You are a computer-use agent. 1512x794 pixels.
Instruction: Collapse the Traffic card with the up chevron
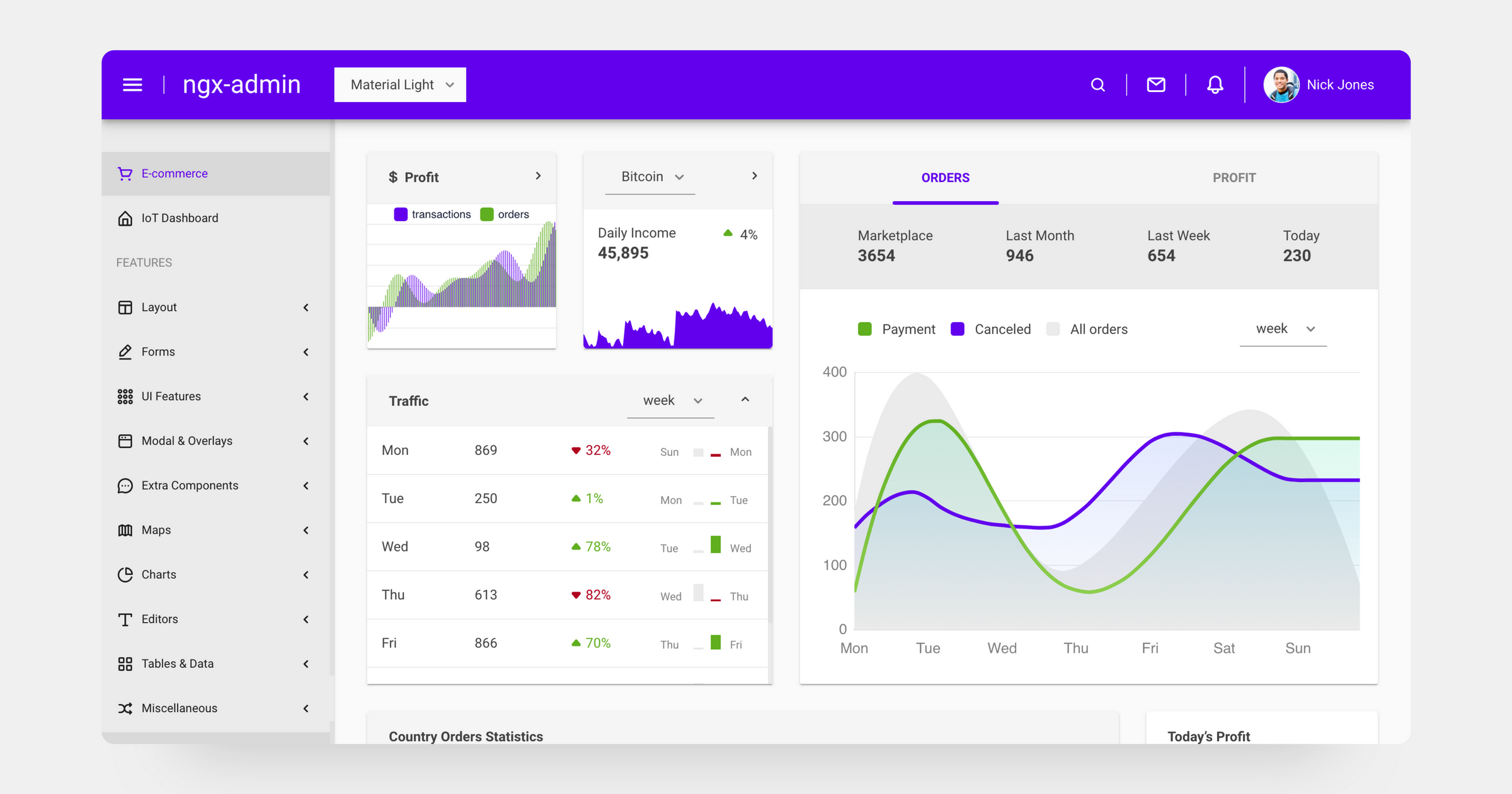[745, 400]
